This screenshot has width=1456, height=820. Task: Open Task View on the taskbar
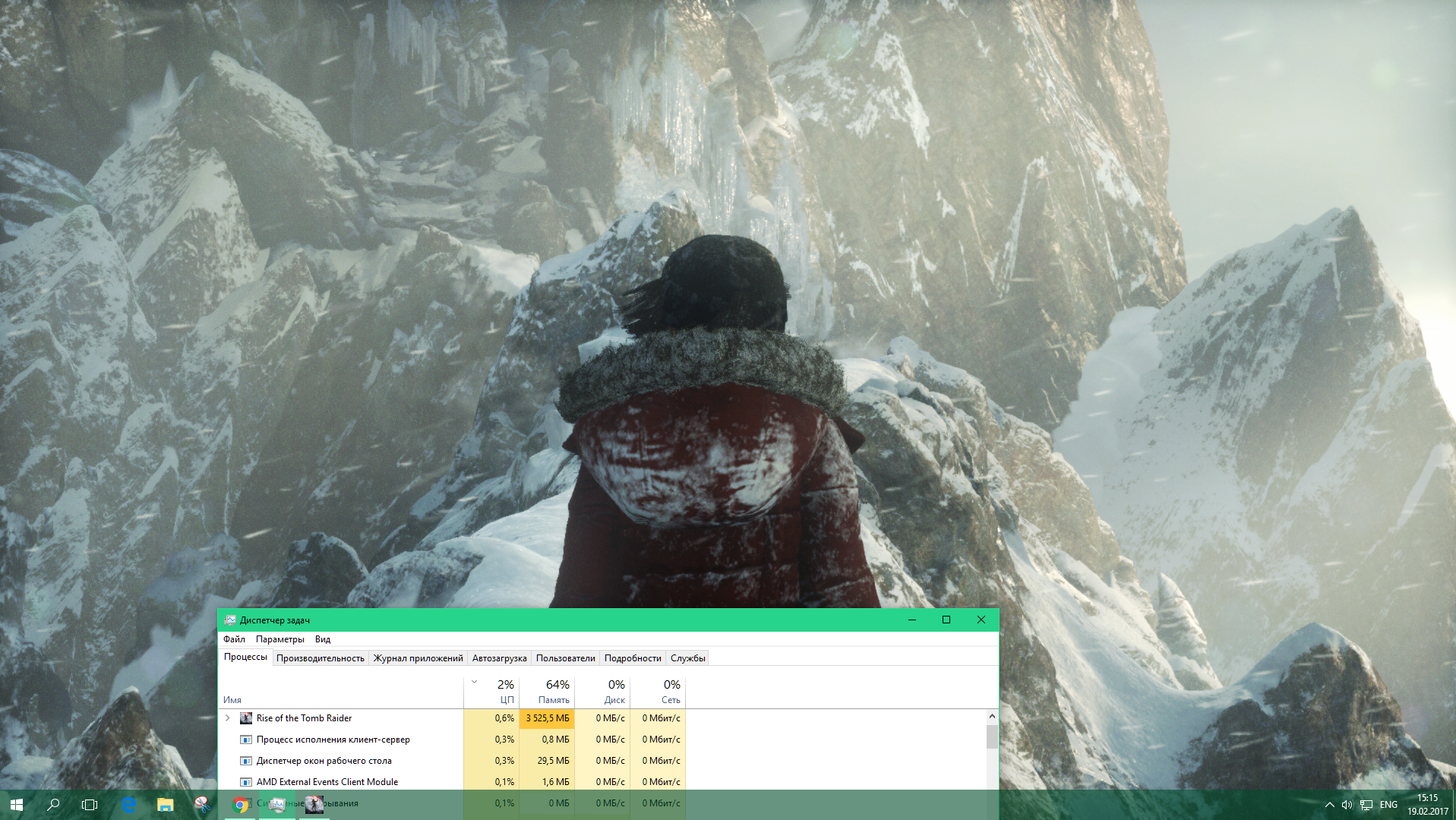[90, 805]
